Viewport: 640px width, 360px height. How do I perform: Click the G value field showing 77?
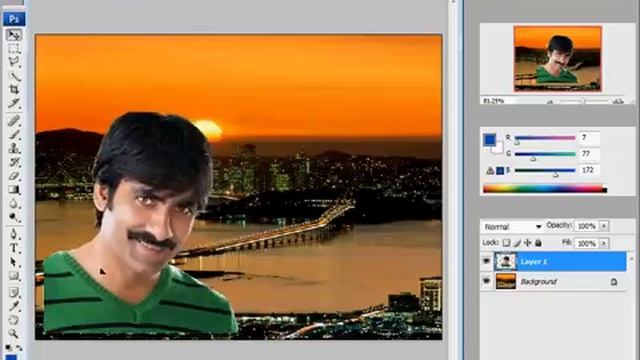[x=589, y=154]
